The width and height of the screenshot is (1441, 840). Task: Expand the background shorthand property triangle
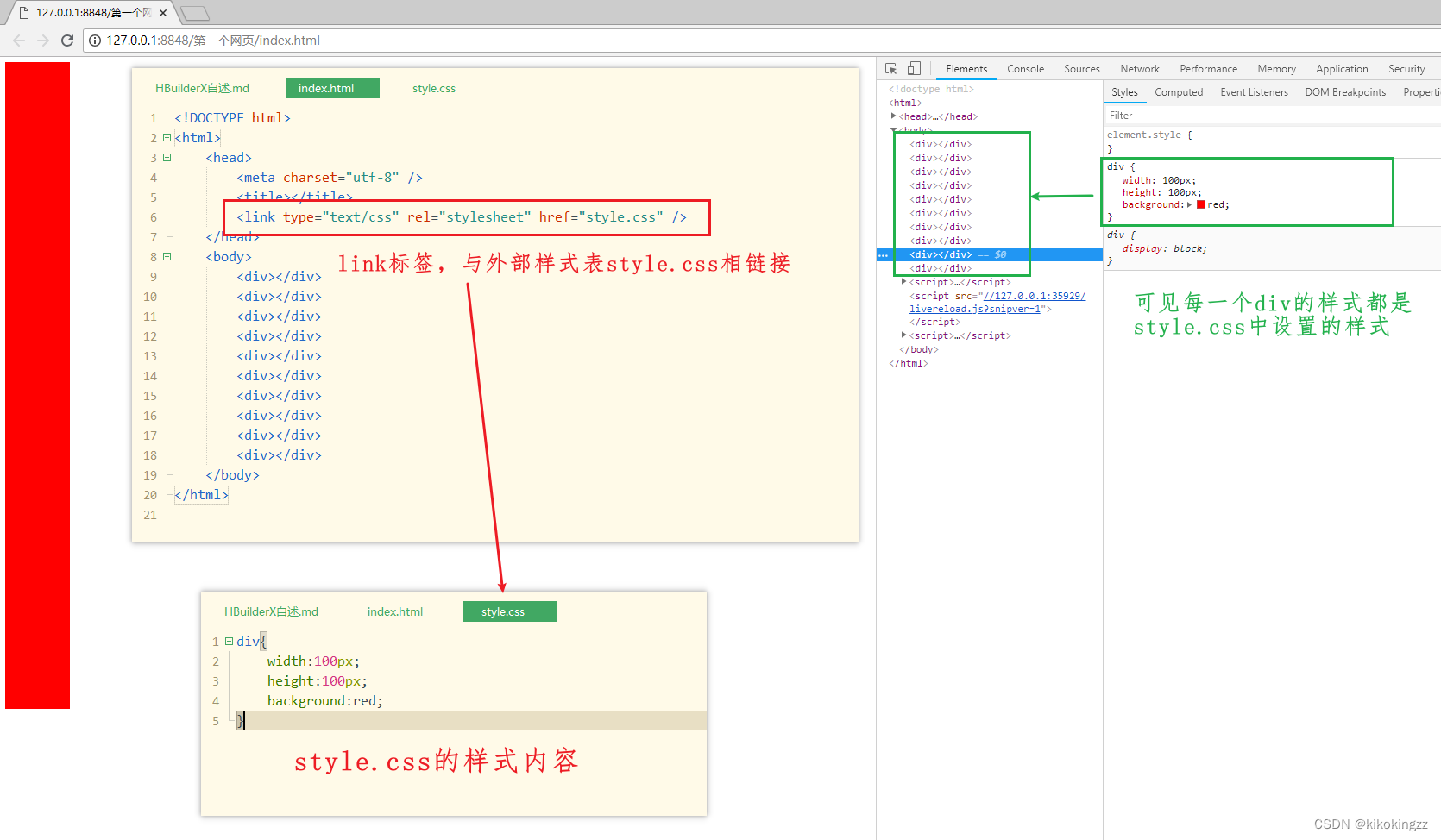pyautogui.click(x=1190, y=204)
